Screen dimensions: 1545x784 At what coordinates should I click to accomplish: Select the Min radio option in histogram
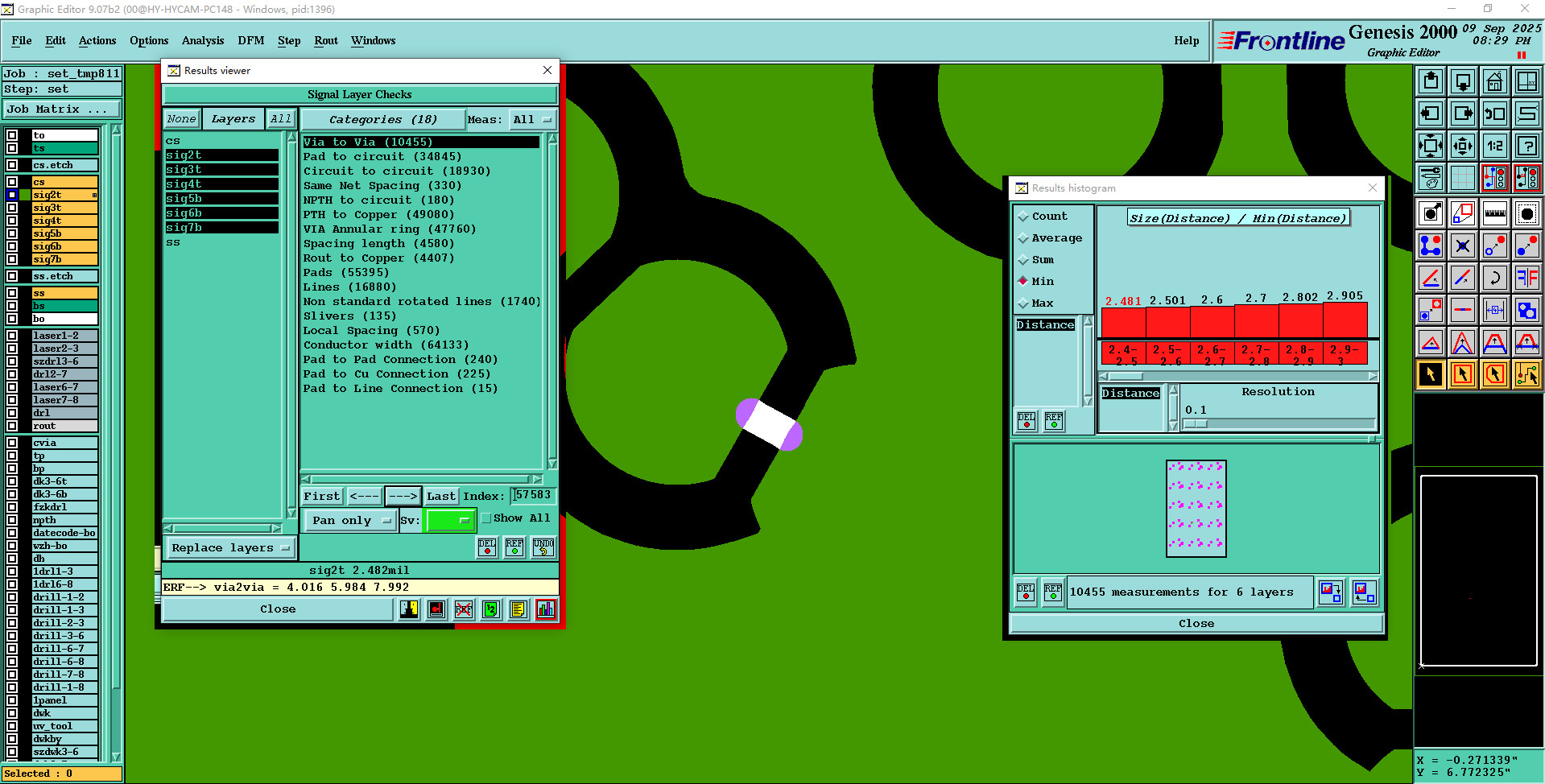click(1023, 281)
